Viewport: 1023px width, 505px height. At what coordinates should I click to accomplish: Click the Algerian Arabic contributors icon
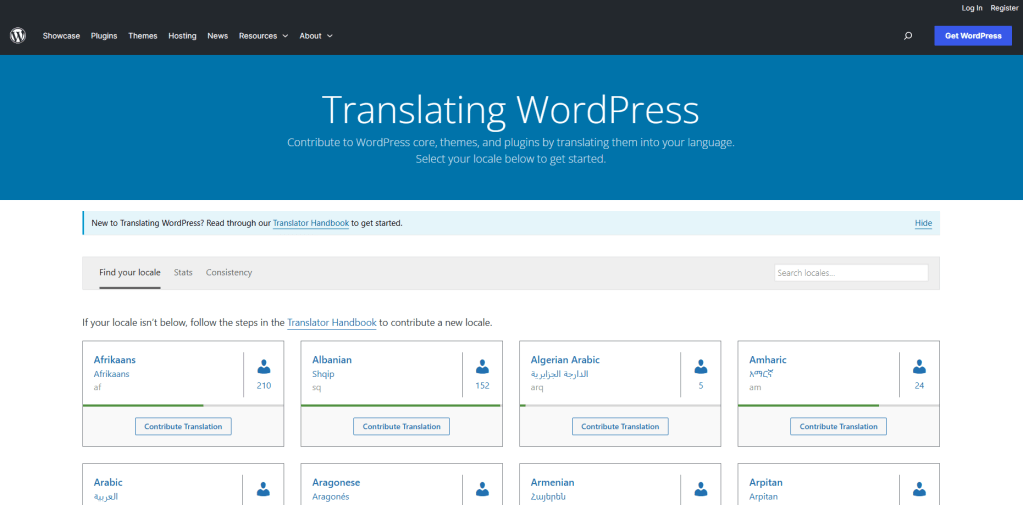(x=701, y=367)
